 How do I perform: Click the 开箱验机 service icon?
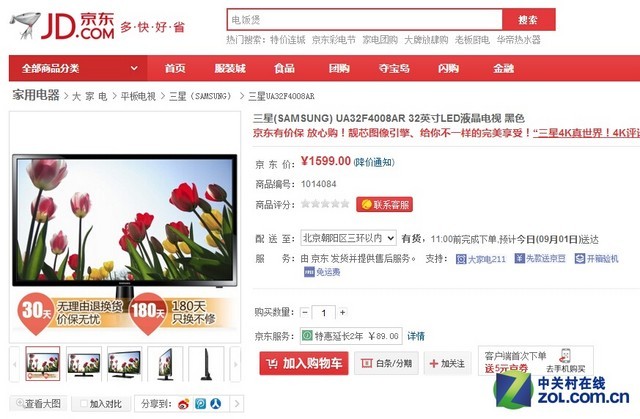tap(580, 258)
